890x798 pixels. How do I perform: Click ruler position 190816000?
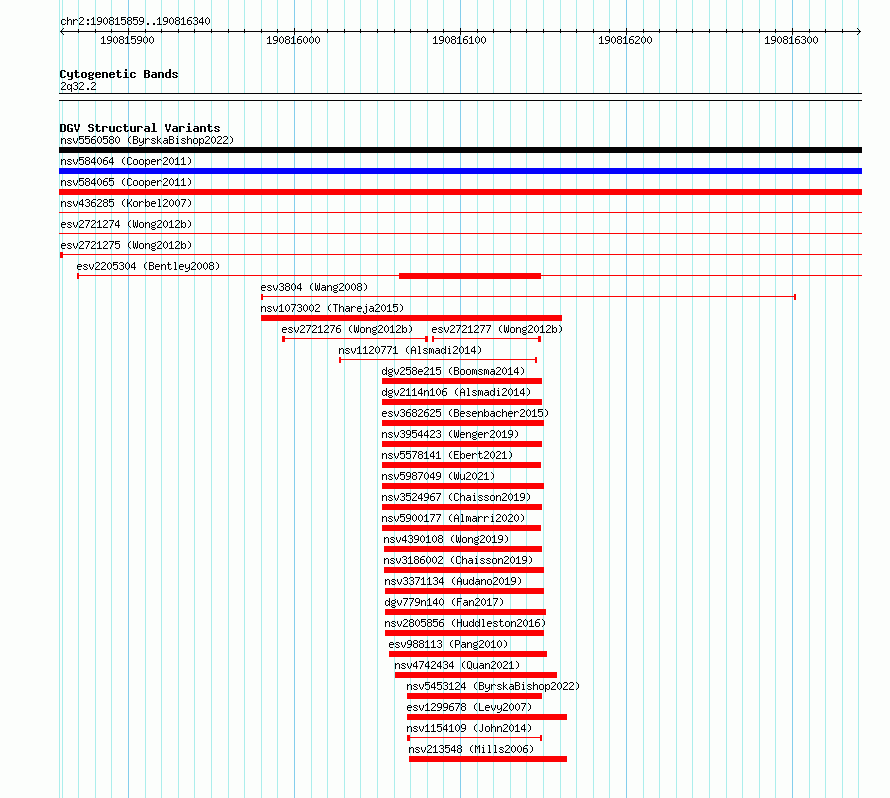point(293,40)
